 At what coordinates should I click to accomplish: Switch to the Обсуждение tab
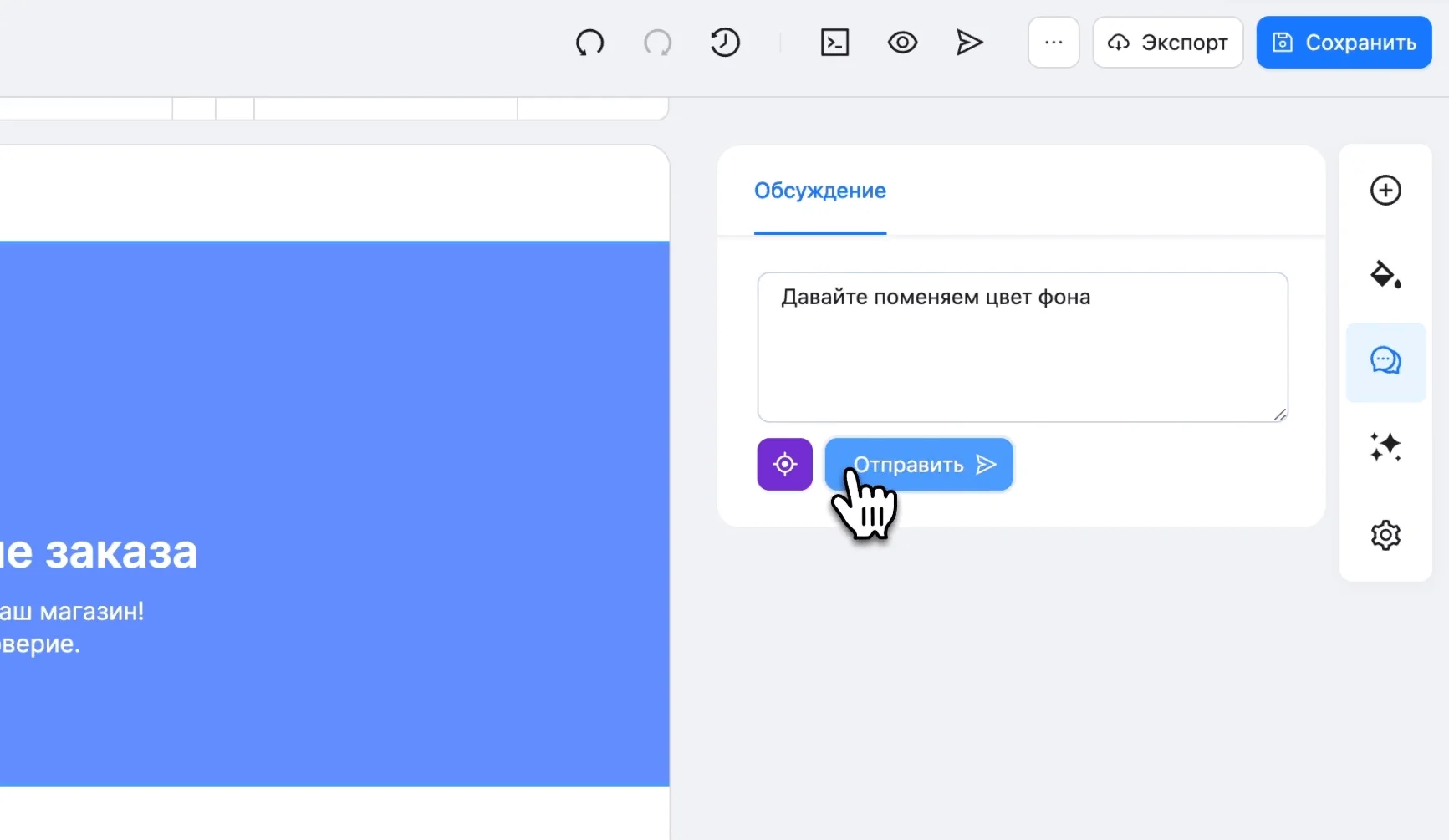click(819, 191)
